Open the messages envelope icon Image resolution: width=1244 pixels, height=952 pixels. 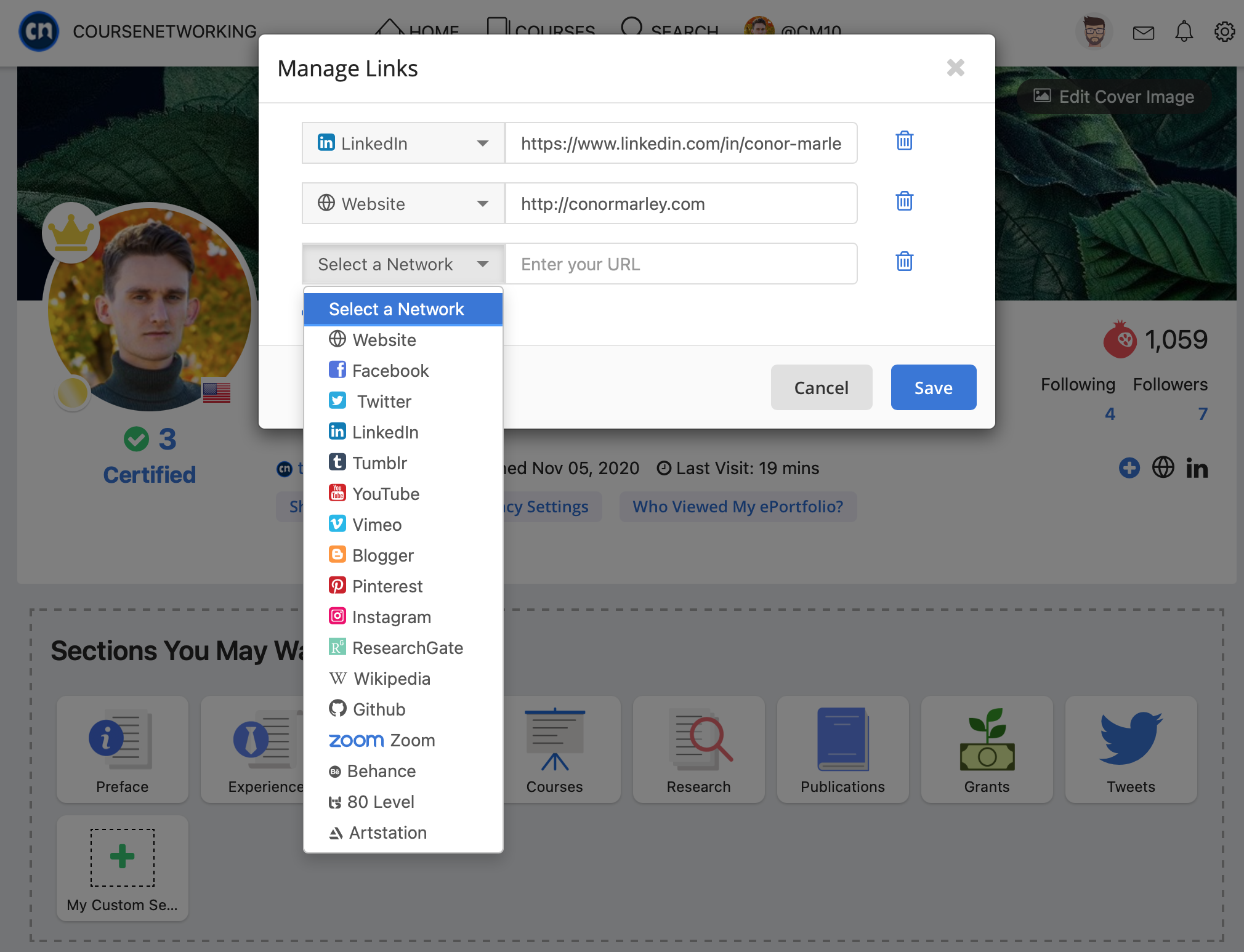coord(1144,33)
